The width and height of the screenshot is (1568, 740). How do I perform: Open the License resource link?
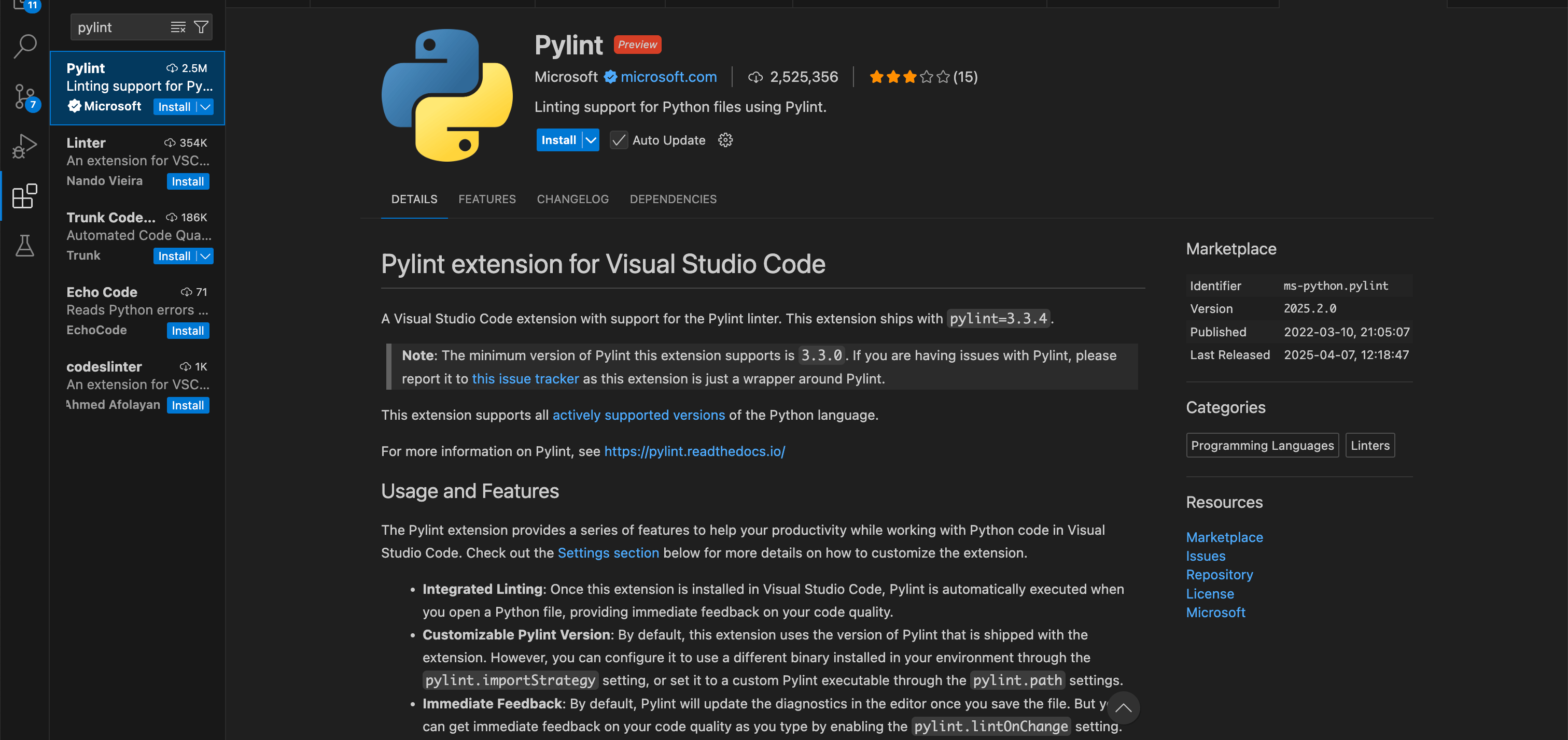coord(1210,594)
